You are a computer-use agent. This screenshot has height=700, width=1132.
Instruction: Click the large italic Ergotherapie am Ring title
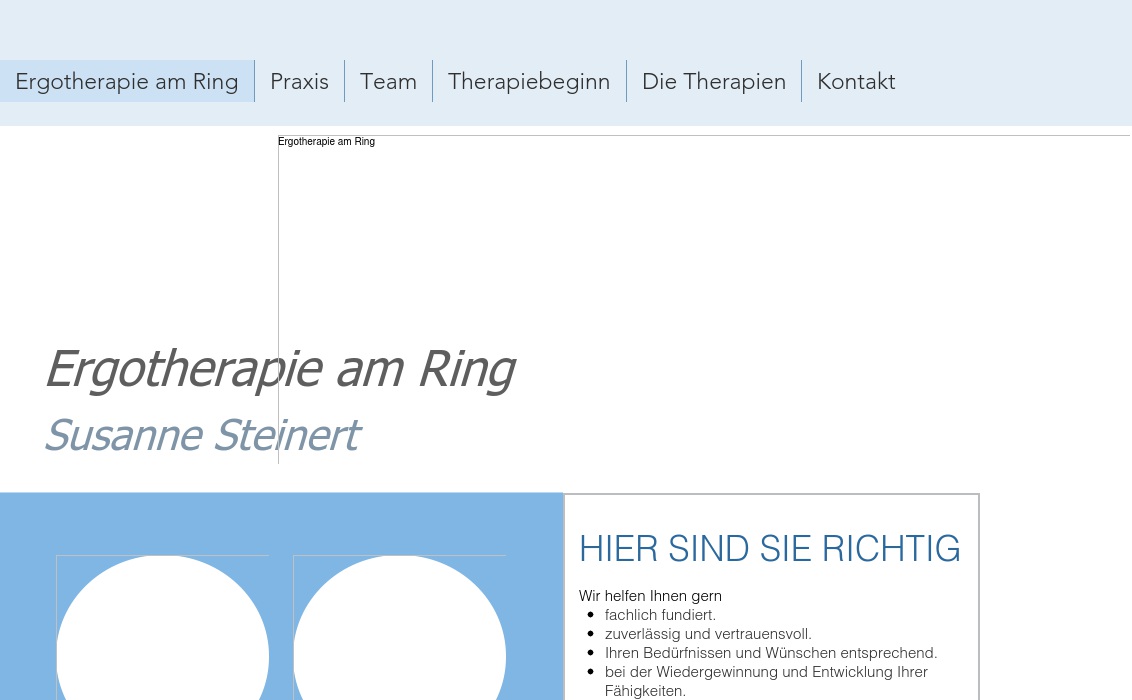pyautogui.click(x=279, y=368)
